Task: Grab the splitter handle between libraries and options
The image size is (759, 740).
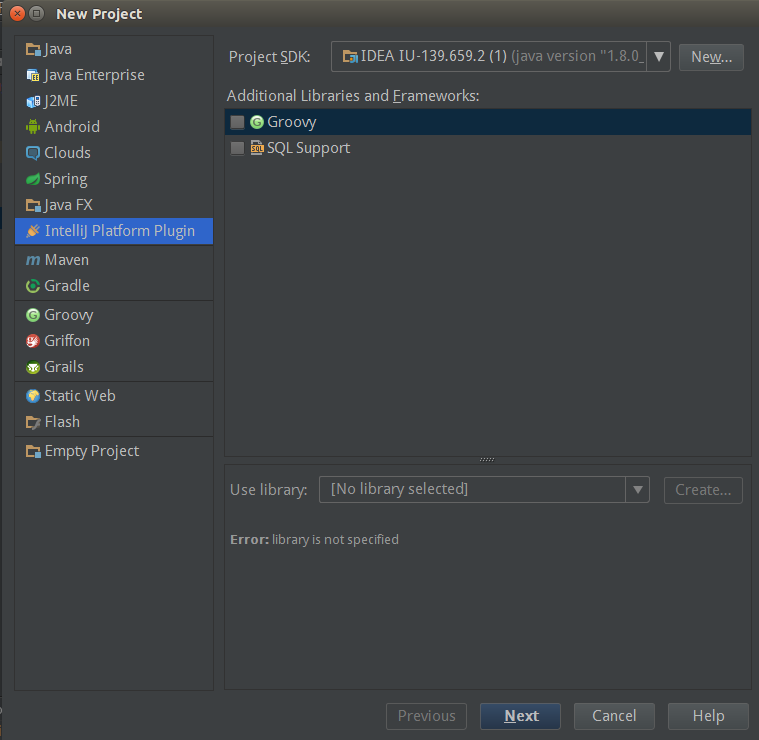Action: [x=487, y=459]
